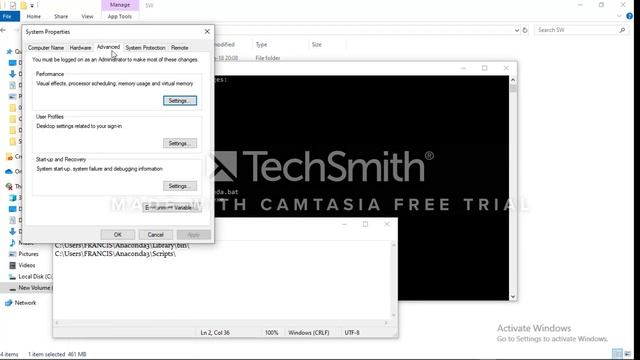Switch to details view layout icon
This screenshot has height=360, width=640.
617,353
